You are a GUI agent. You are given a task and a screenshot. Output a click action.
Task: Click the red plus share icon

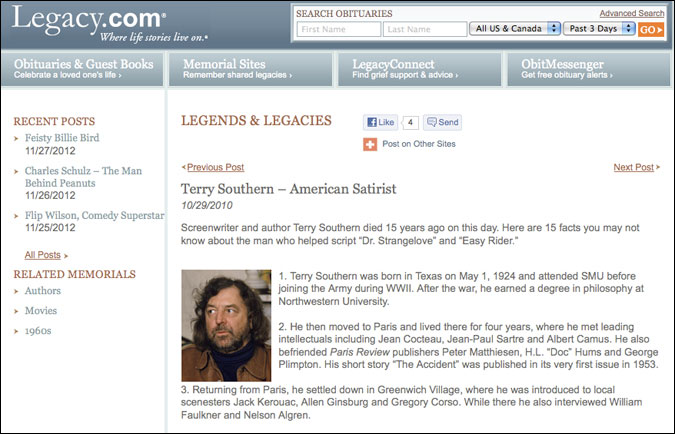pos(370,144)
